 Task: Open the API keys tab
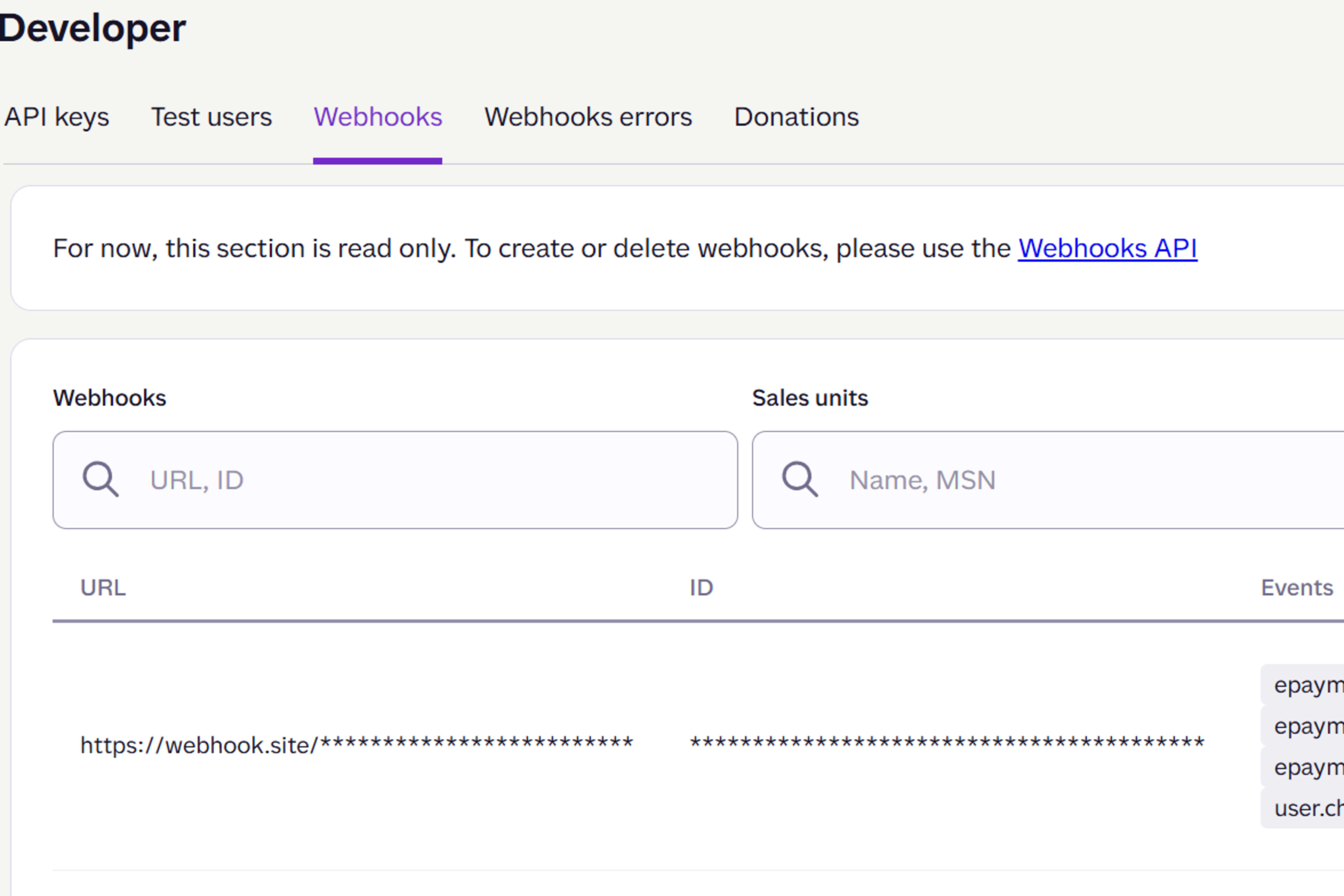(x=57, y=117)
